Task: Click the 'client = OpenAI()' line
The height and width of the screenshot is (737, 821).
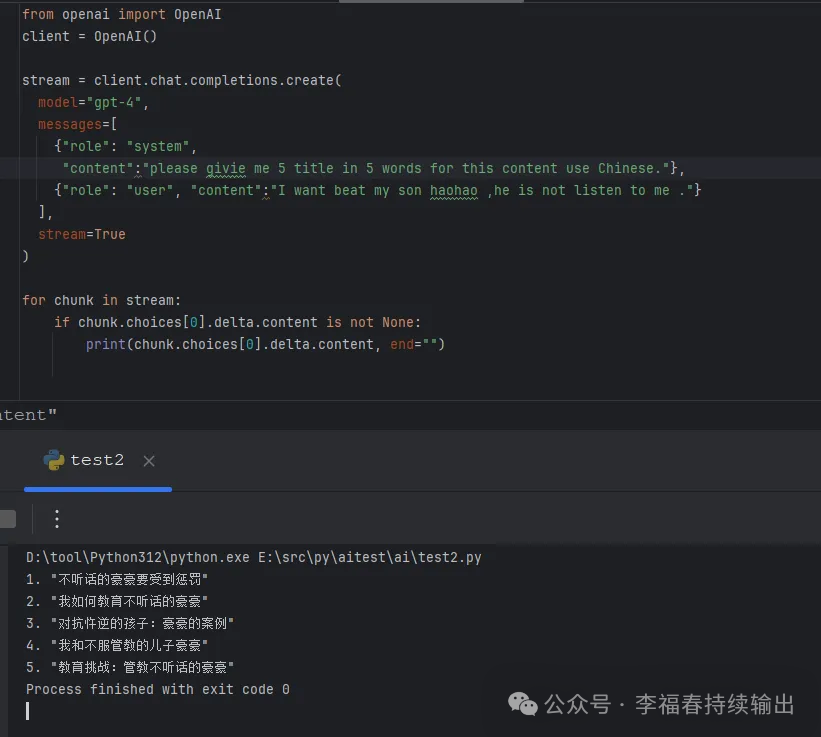Action: pyautogui.click(x=90, y=37)
